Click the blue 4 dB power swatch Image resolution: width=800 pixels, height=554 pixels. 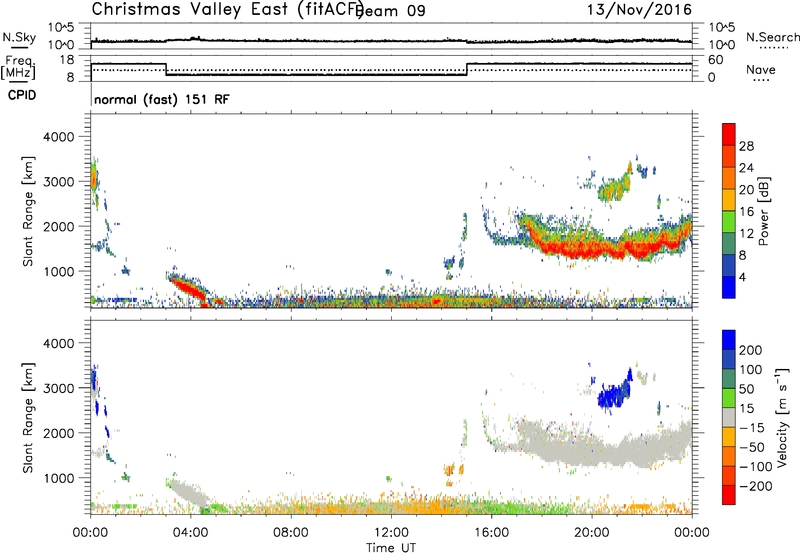click(729, 287)
